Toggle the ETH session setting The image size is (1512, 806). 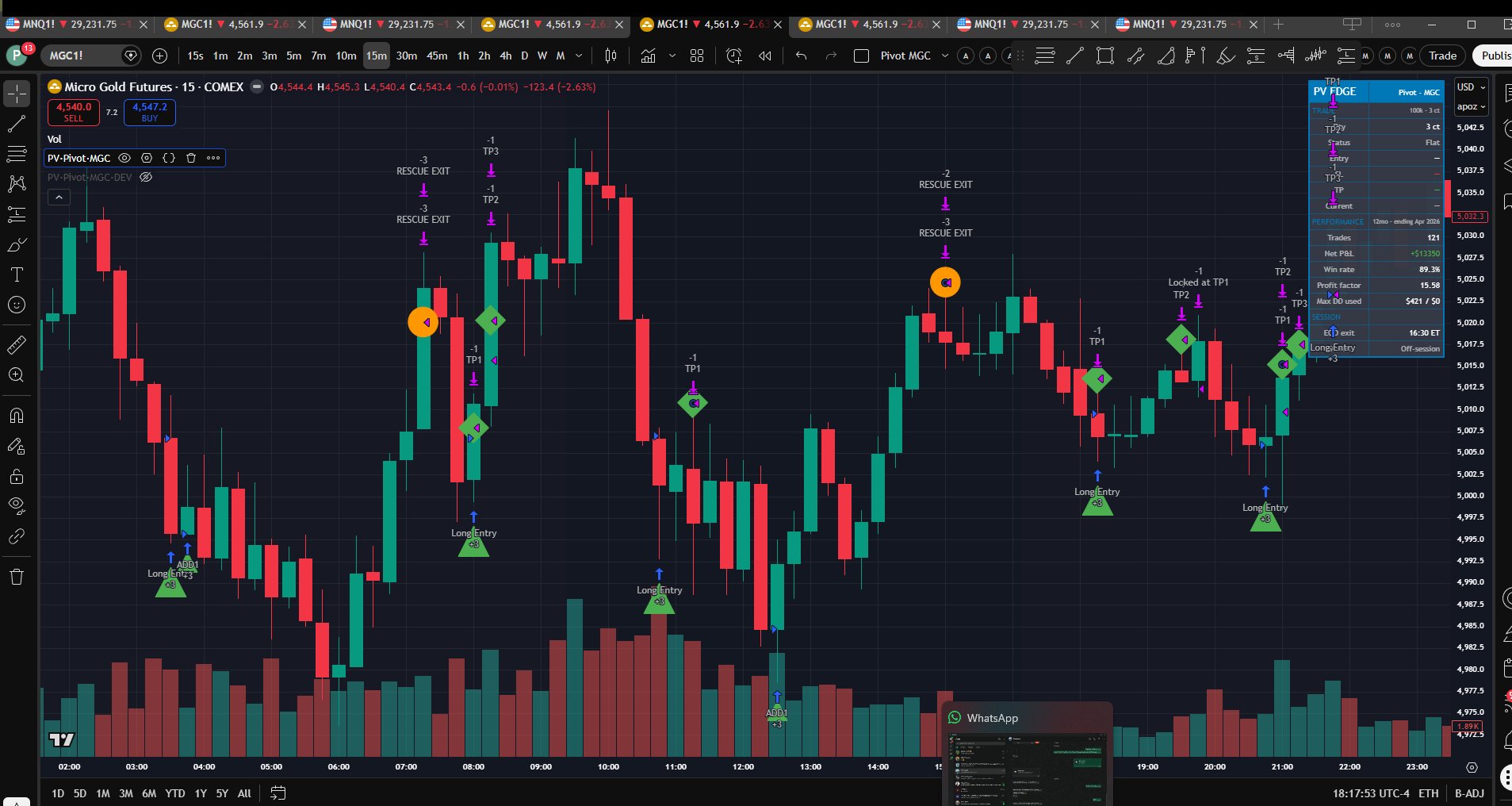tap(1429, 793)
